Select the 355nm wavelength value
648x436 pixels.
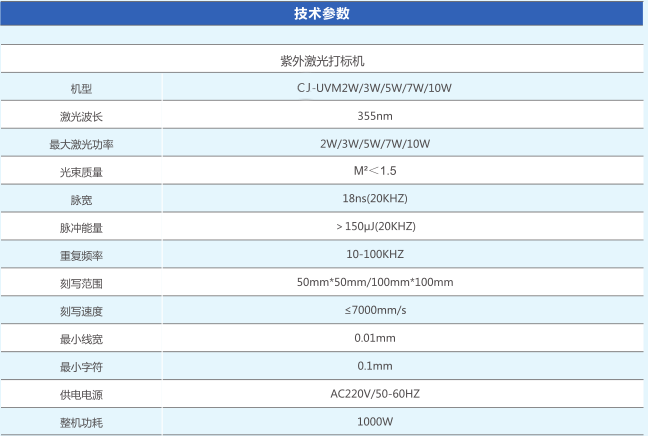375,115
